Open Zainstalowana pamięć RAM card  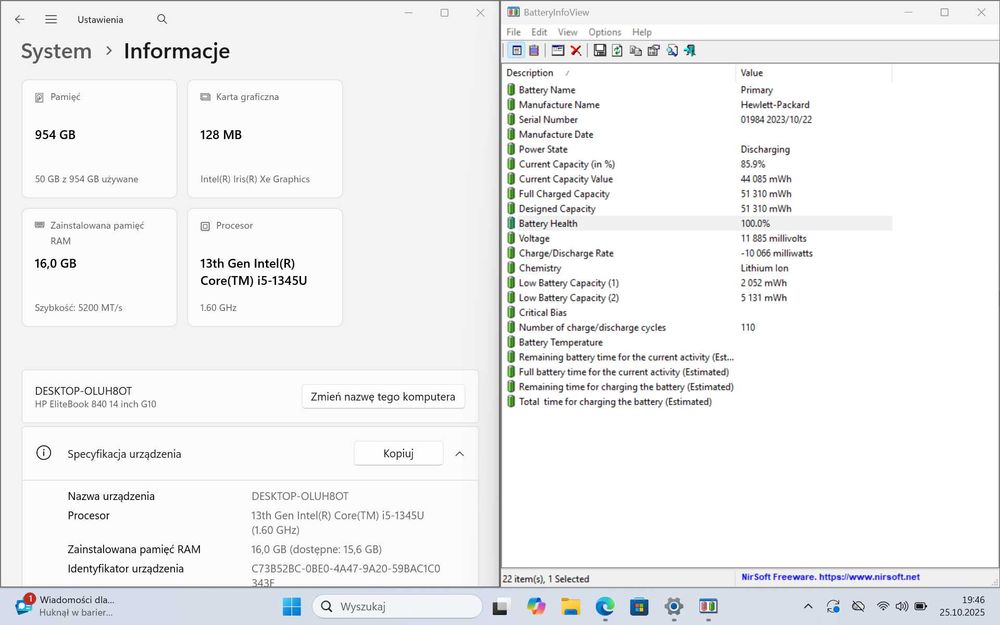pyautogui.click(x=99, y=267)
